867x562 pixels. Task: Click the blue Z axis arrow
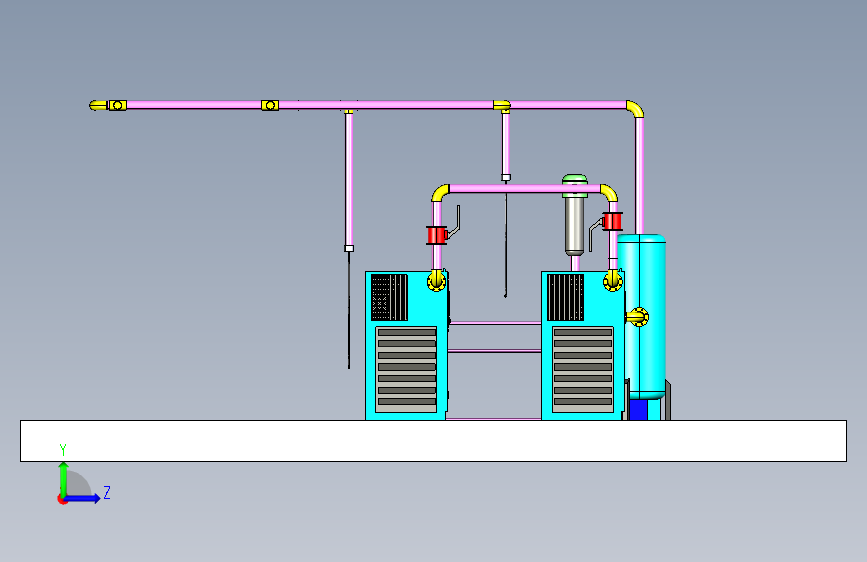point(84,498)
